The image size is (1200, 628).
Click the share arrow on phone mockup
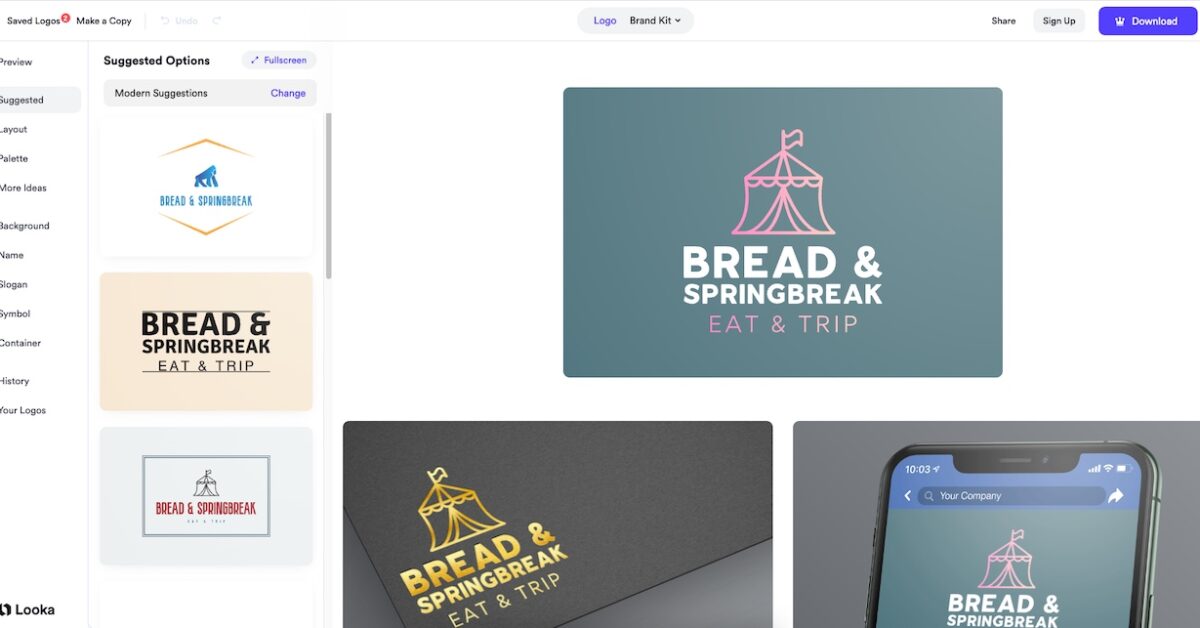click(1116, 496)
